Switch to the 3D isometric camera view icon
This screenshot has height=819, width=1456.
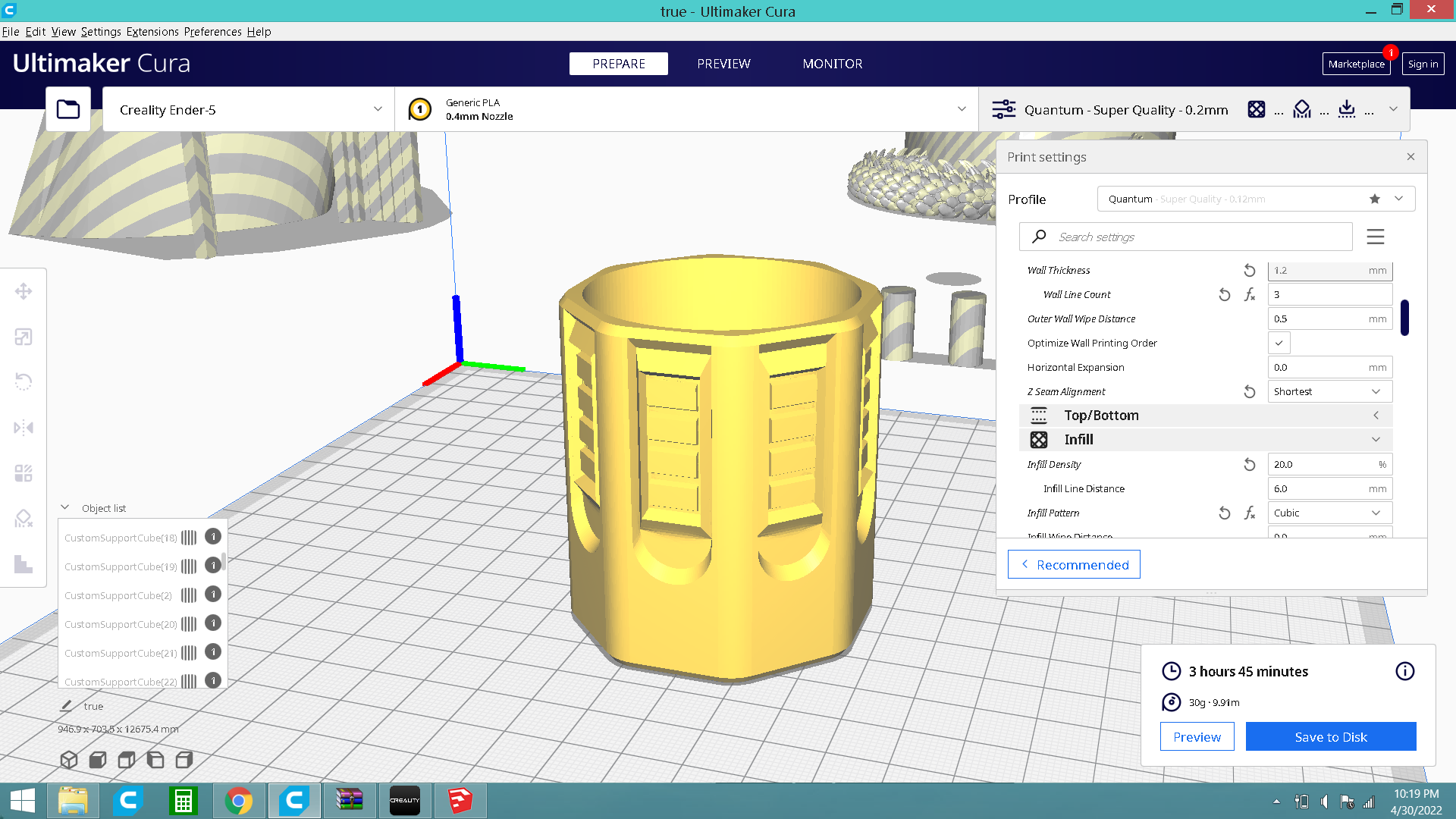pos(69,760)
